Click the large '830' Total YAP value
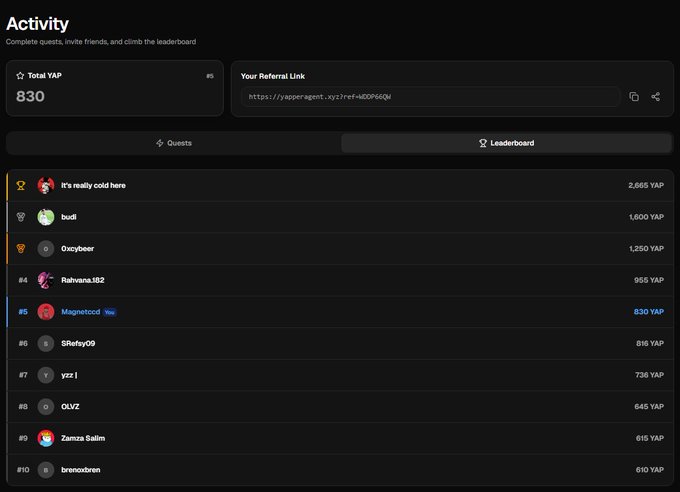Viewport: 680px width, 492px height. 30,96
